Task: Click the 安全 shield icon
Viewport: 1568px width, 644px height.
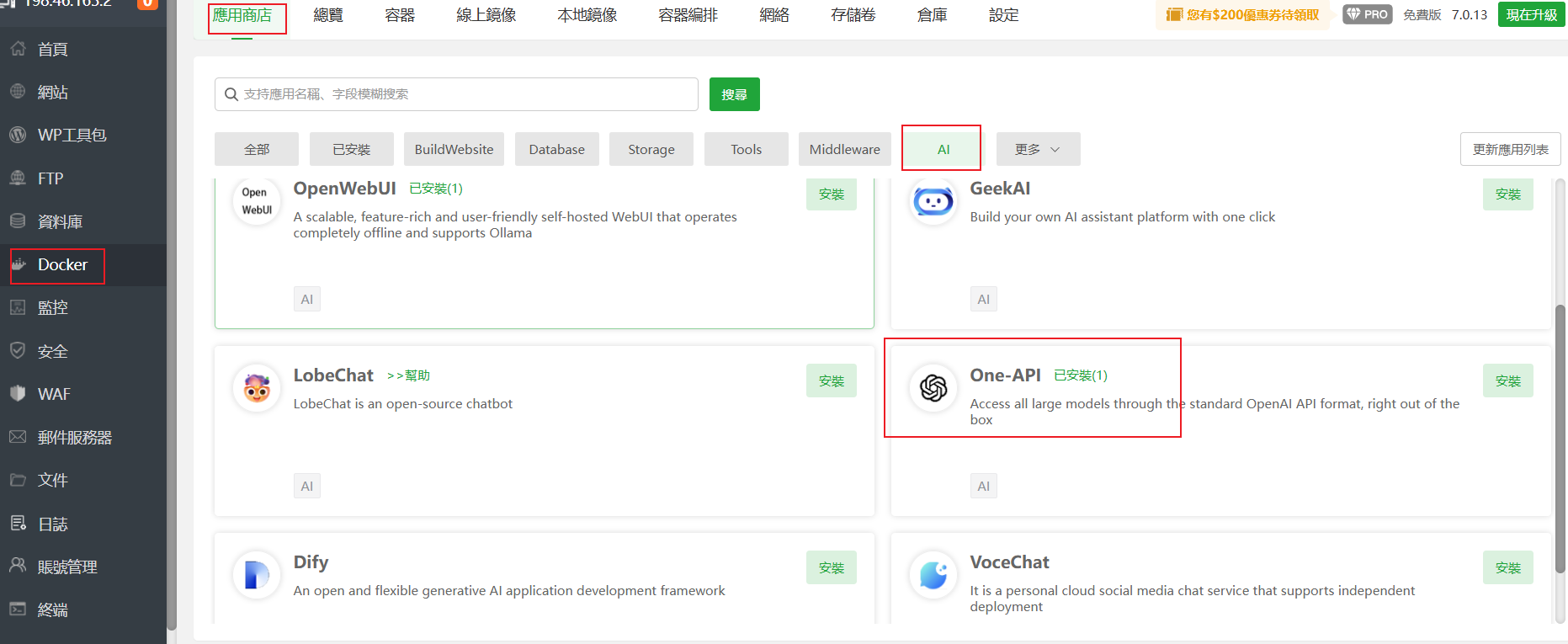Action: pos(18,351)
